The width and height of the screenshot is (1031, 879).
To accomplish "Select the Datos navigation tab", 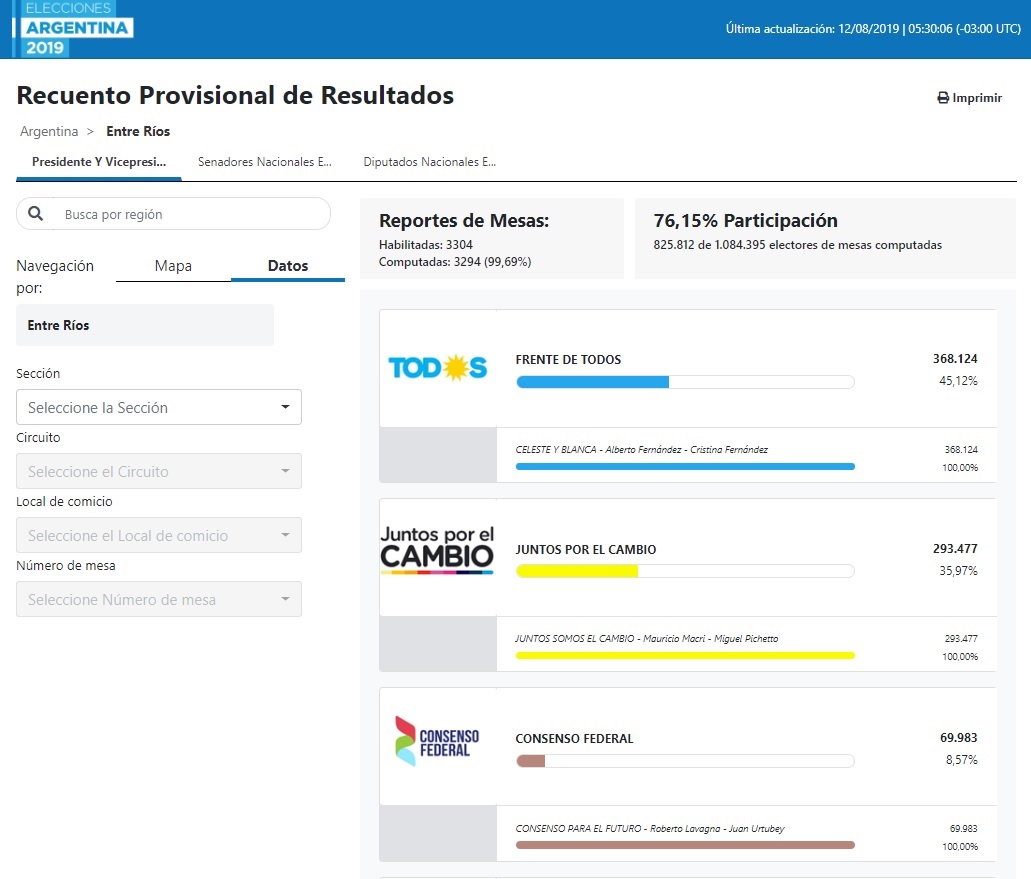I will [x=288, y=266].
